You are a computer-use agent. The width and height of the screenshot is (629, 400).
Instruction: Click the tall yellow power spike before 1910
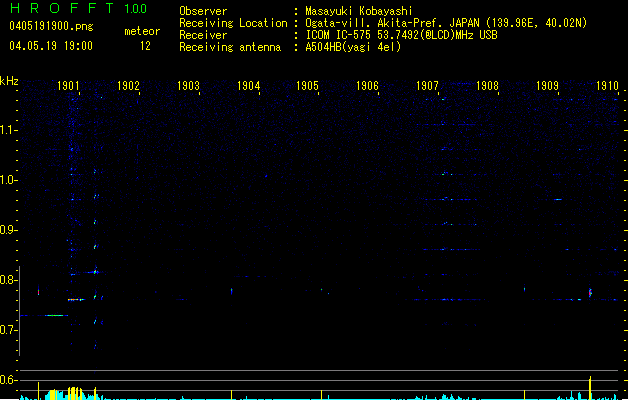(590, 388)
